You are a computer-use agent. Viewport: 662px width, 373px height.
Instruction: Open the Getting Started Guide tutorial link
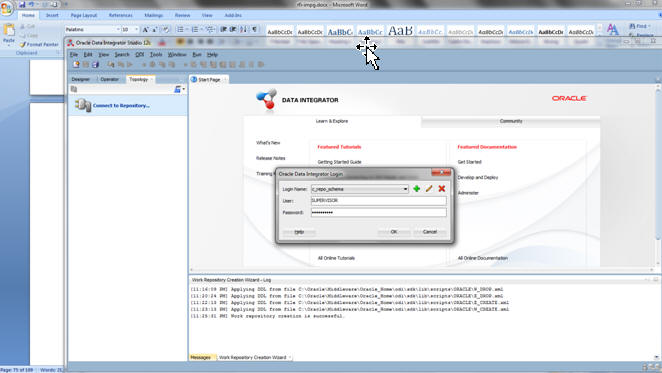(x=339, y=162)
